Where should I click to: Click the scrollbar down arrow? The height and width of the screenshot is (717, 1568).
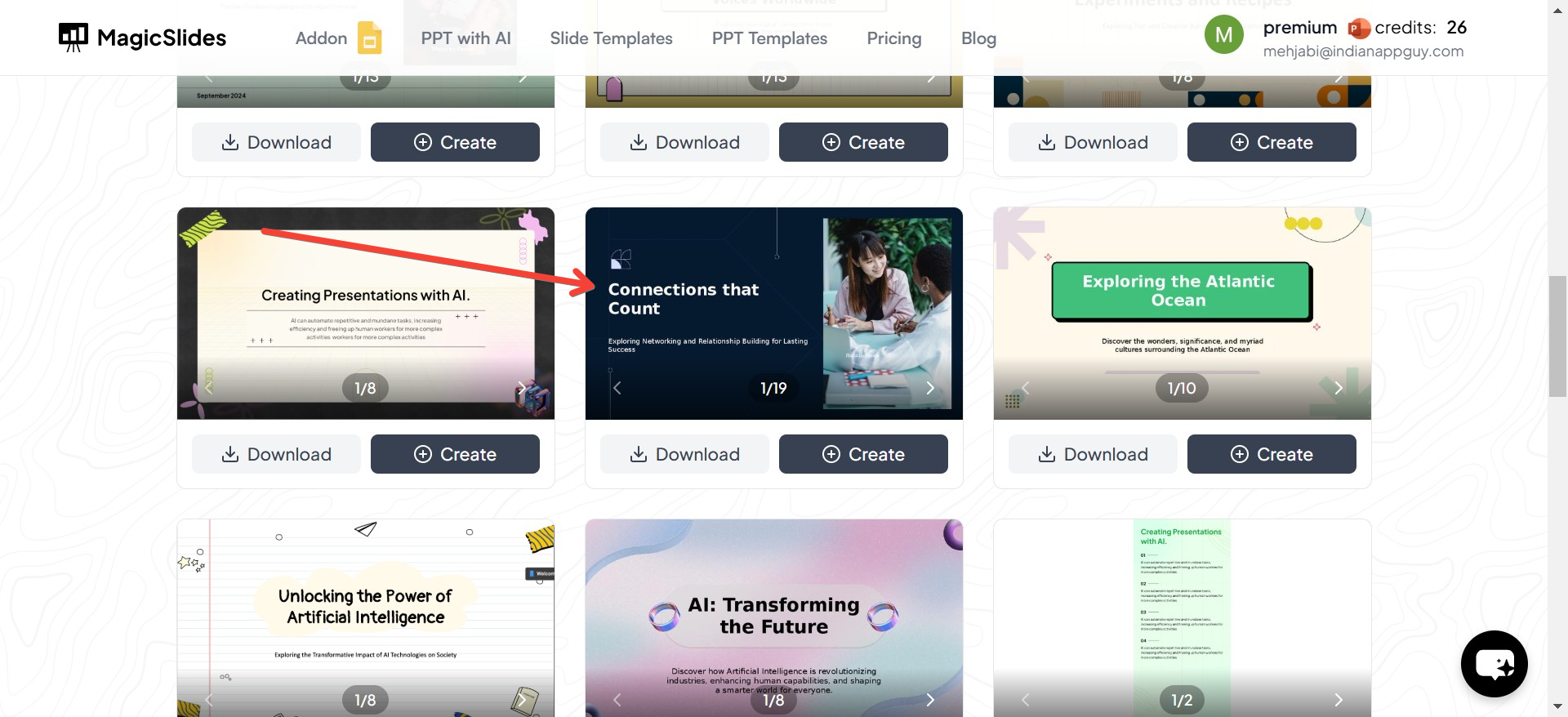pyautogui.click(x=1558, y=706)
